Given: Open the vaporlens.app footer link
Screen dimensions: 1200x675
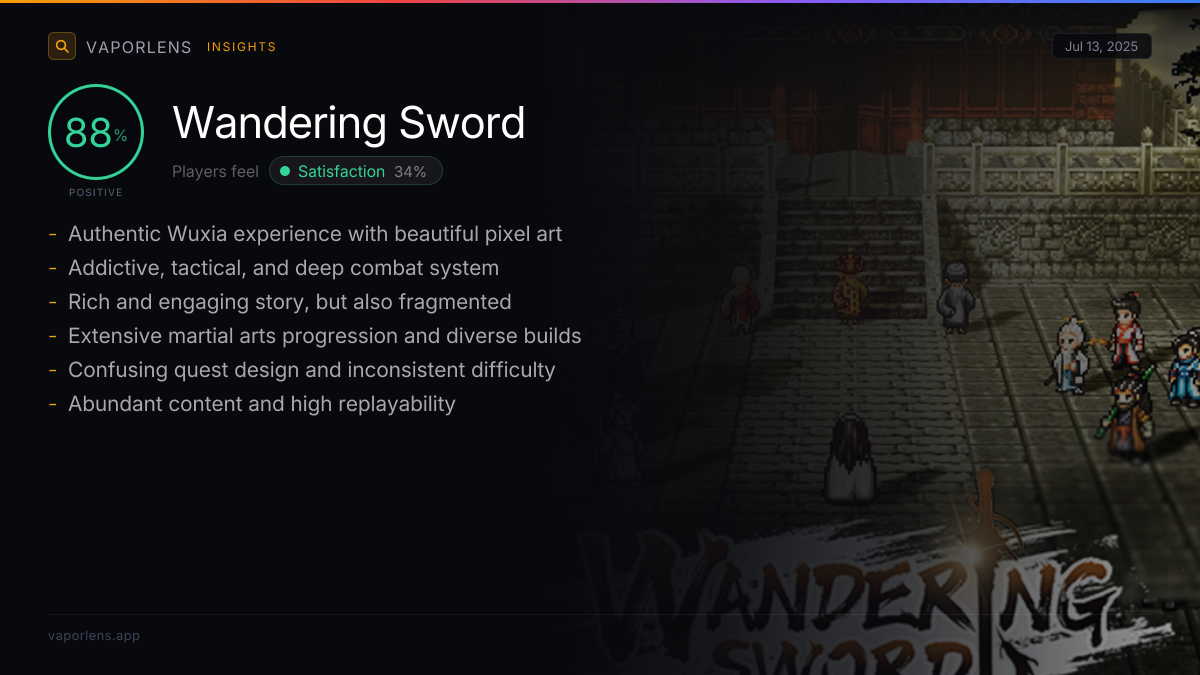Looking at the screenshot, I should (x=94, y=636).
